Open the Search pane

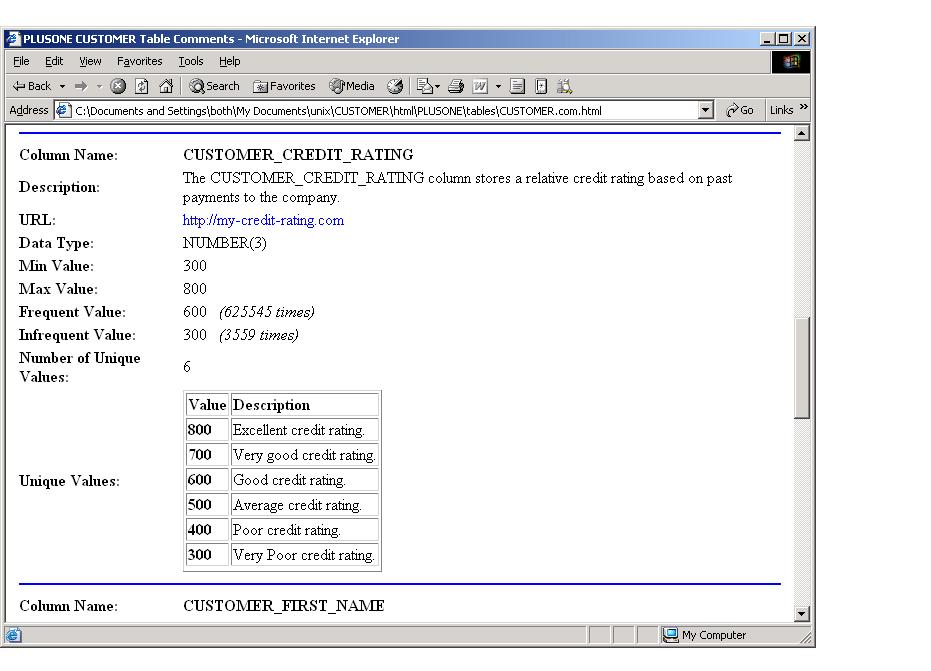pos(214,86)
